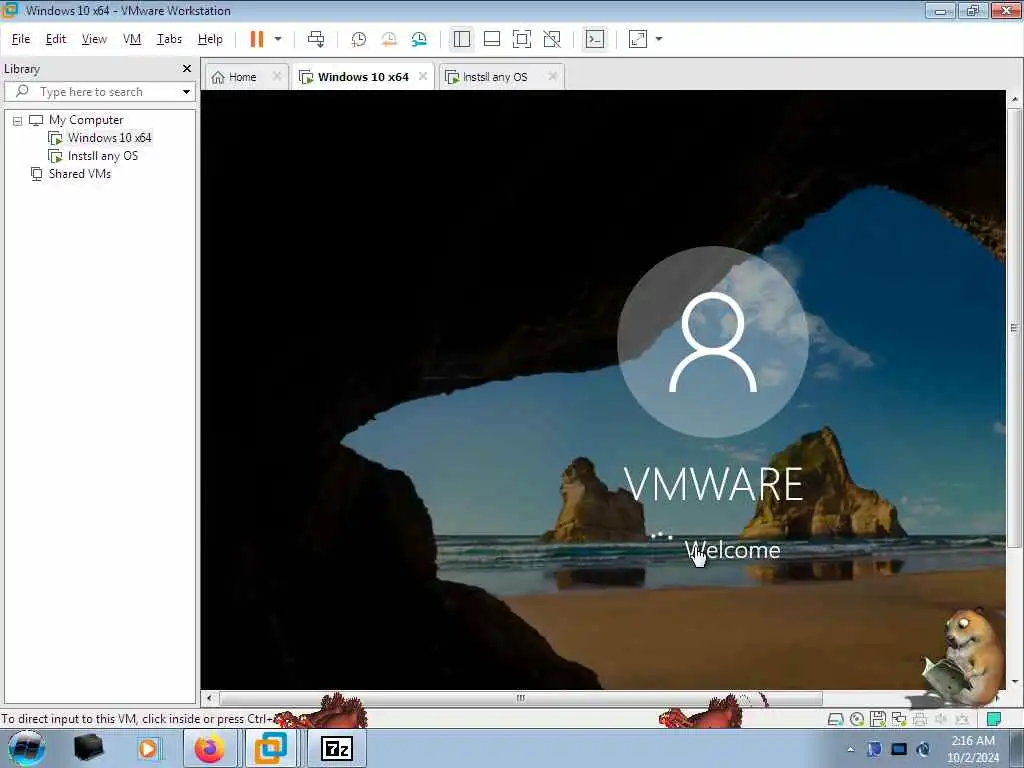Open the Tabs menu
Image resolution: width=1024 pixels, height=768 pixels.
[169, 39]
